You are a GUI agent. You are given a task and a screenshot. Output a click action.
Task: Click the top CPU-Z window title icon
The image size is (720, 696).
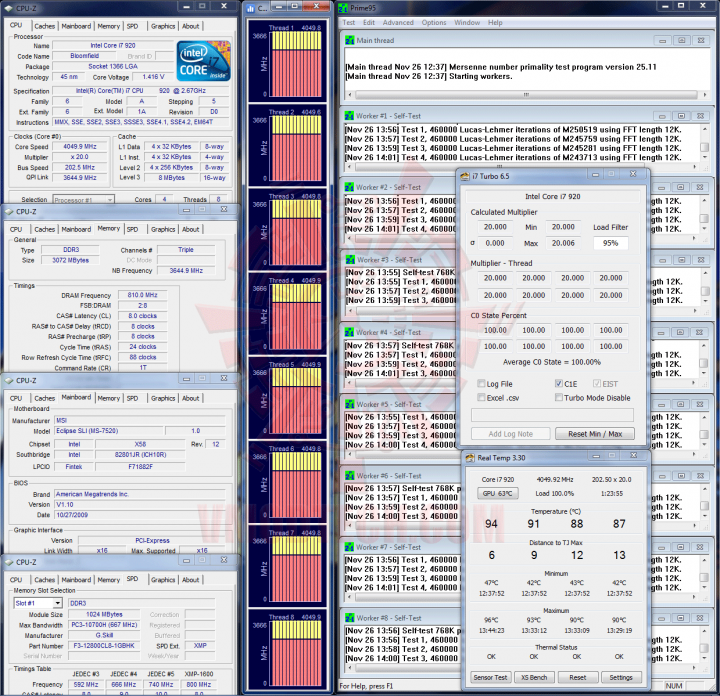[x=8, y=8]
